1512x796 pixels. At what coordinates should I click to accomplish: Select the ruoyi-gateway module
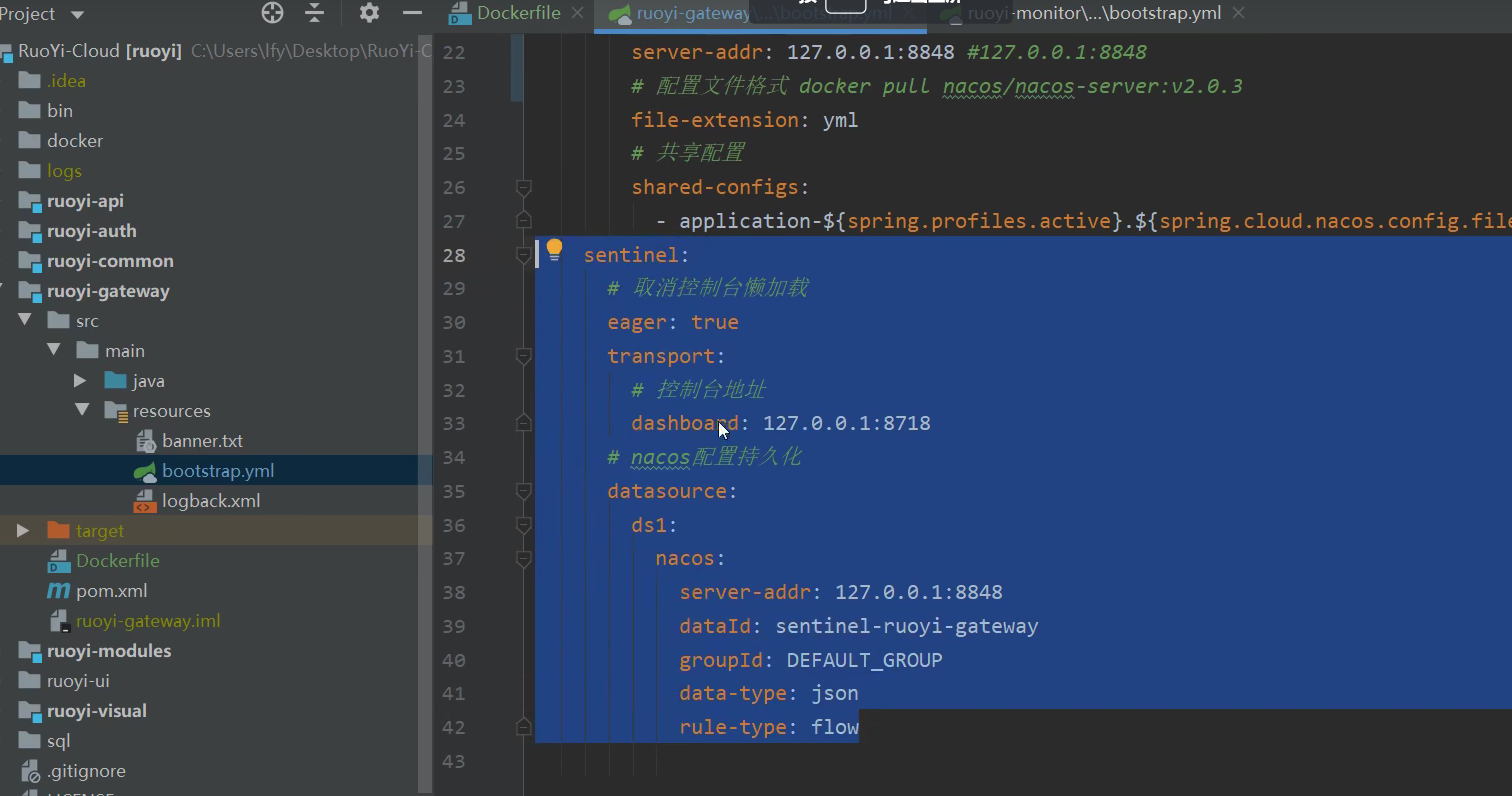point(108,291)
